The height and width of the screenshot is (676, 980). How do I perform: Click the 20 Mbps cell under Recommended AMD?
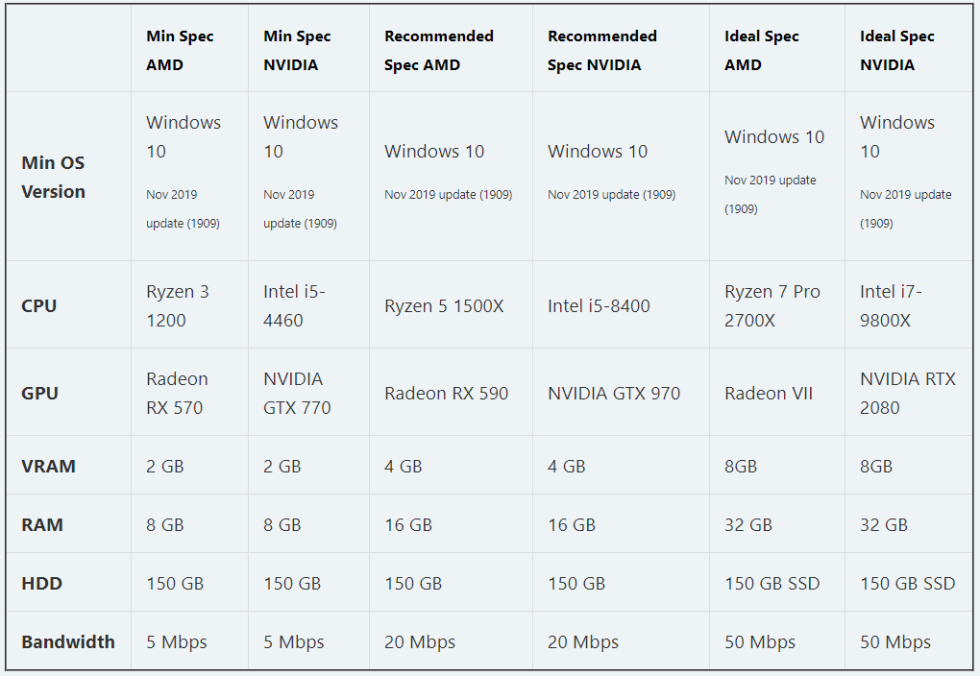(x=419, y=642)
